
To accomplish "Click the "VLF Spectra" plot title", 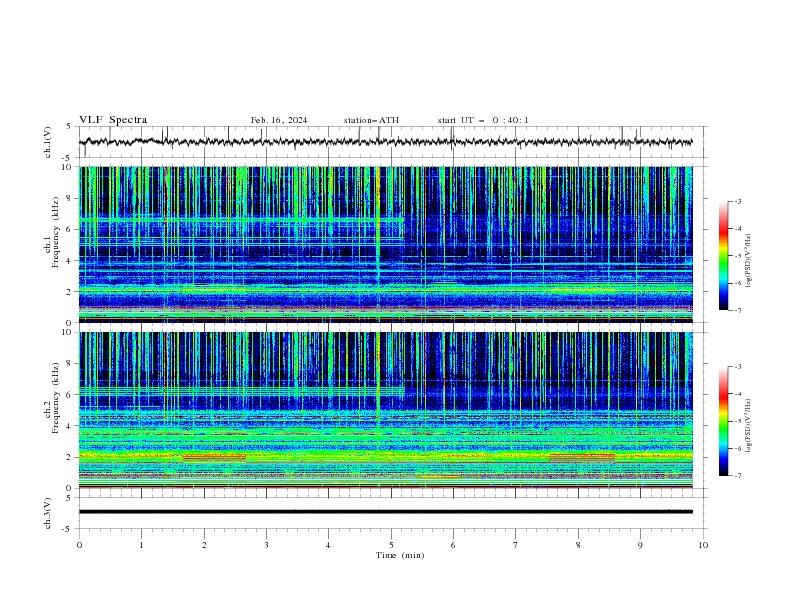I will point(113,120).
